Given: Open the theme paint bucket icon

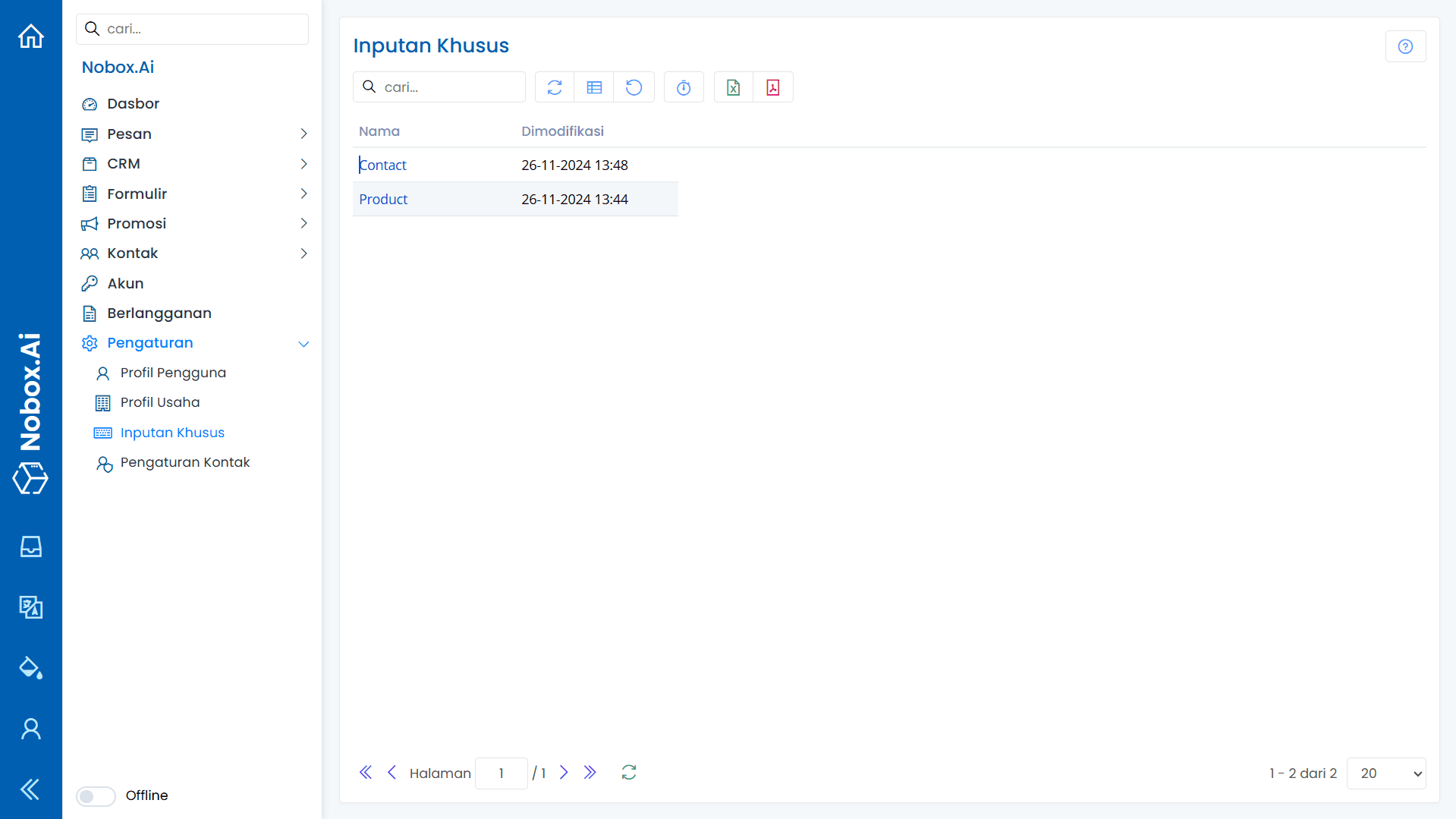Looking at the screenshot, I should click(x=30, y=667).
